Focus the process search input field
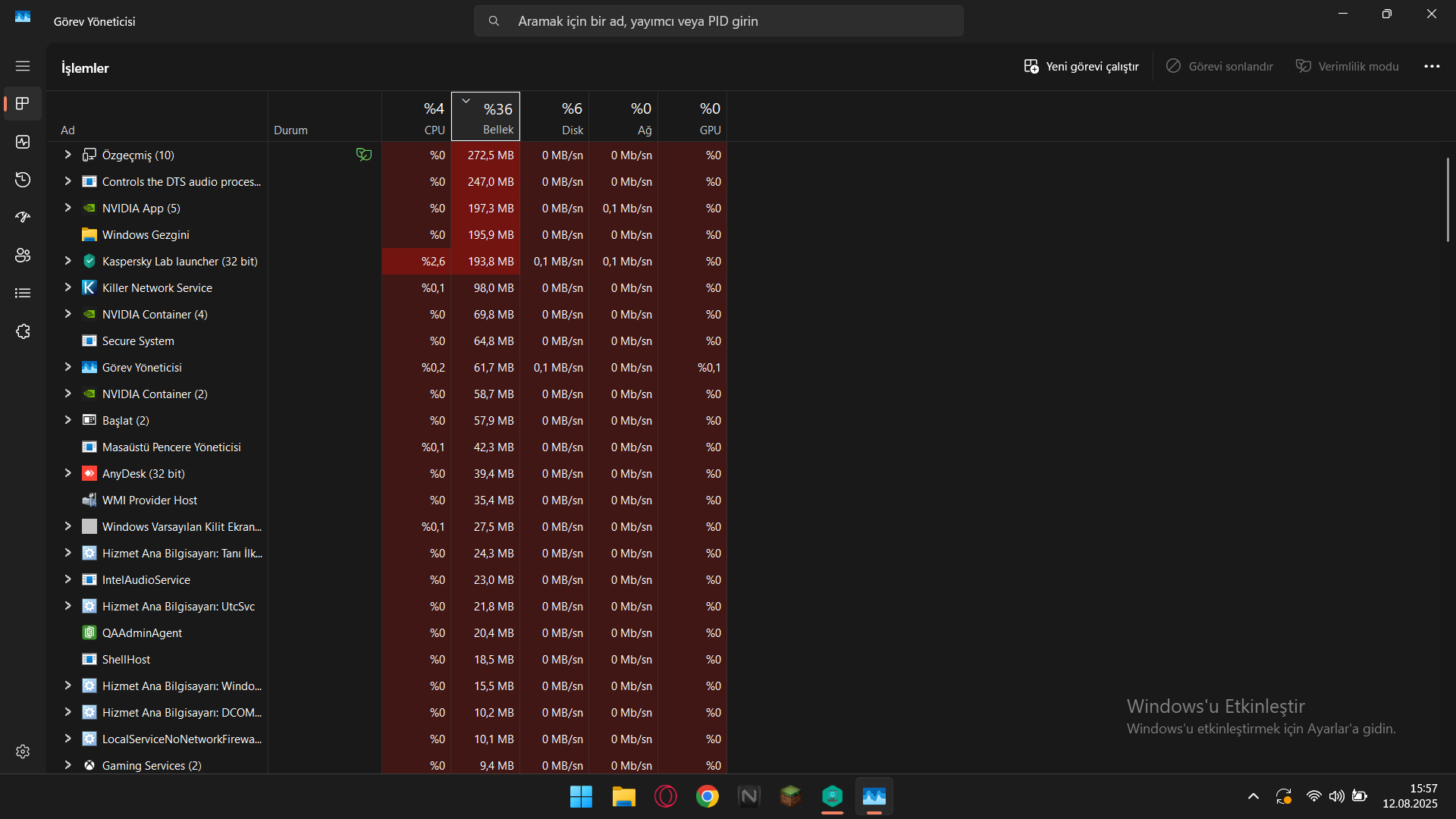This screenshot has width=1456, height=819. (x=719, y=21)
